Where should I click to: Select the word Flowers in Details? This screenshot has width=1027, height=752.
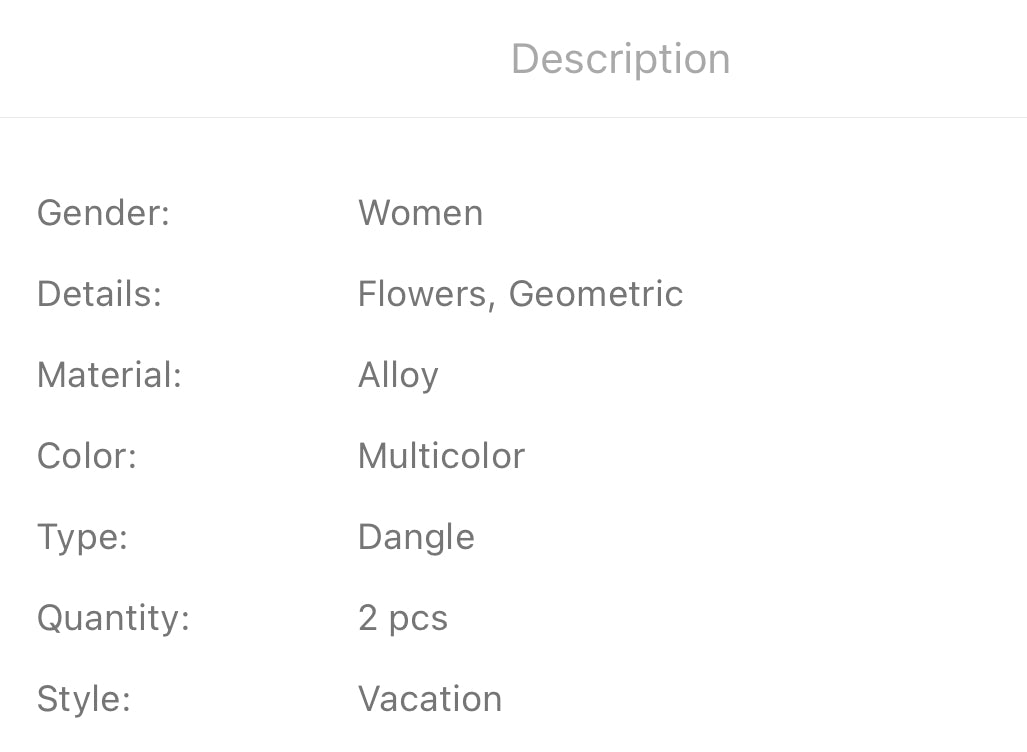423,294
